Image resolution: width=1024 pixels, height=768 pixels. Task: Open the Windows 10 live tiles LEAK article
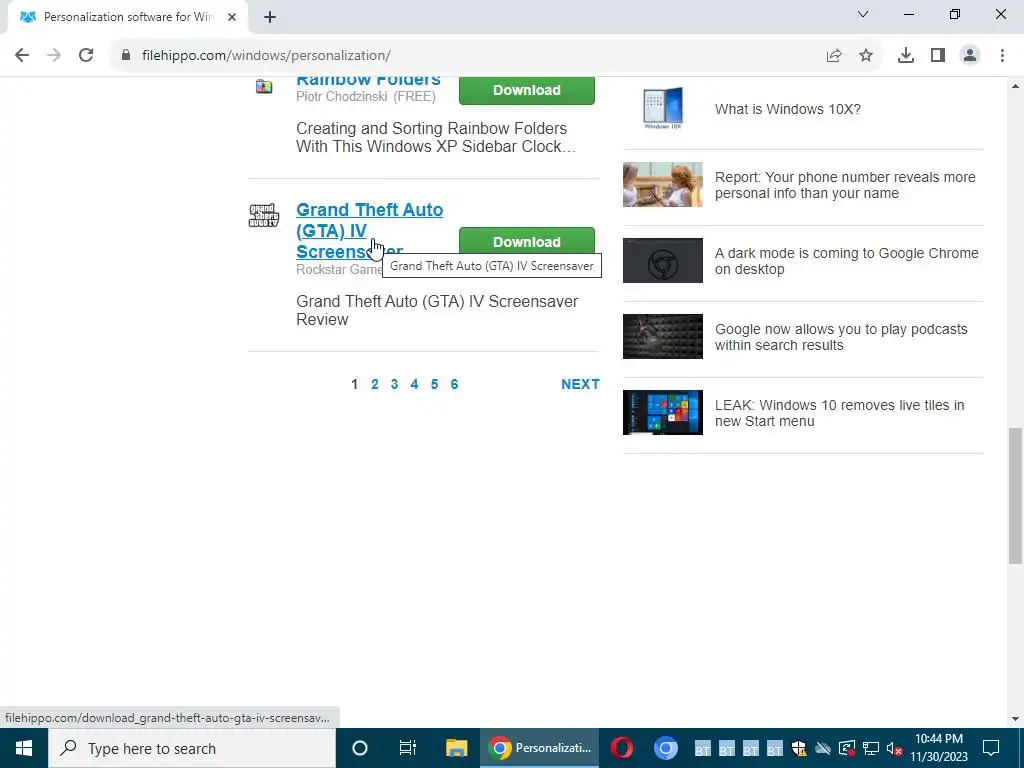point(839,413)
